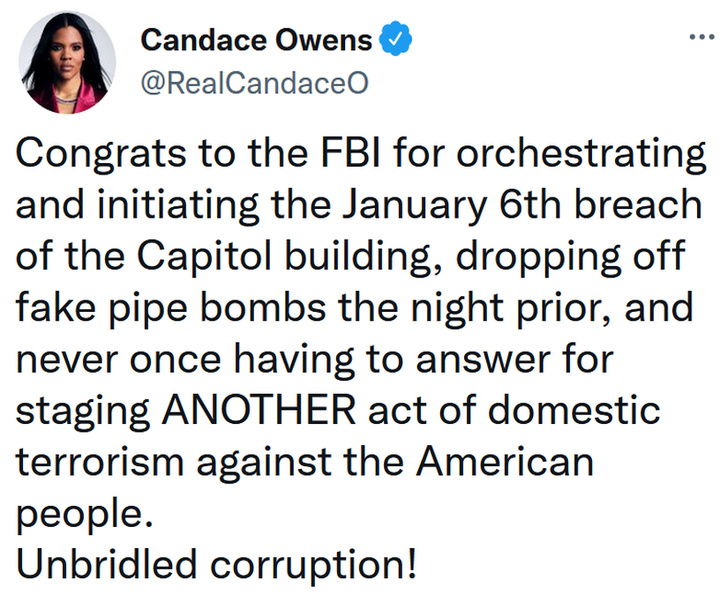
Task: Visit the @RealCandaceO handle link
Action: [x=254, y=83]
